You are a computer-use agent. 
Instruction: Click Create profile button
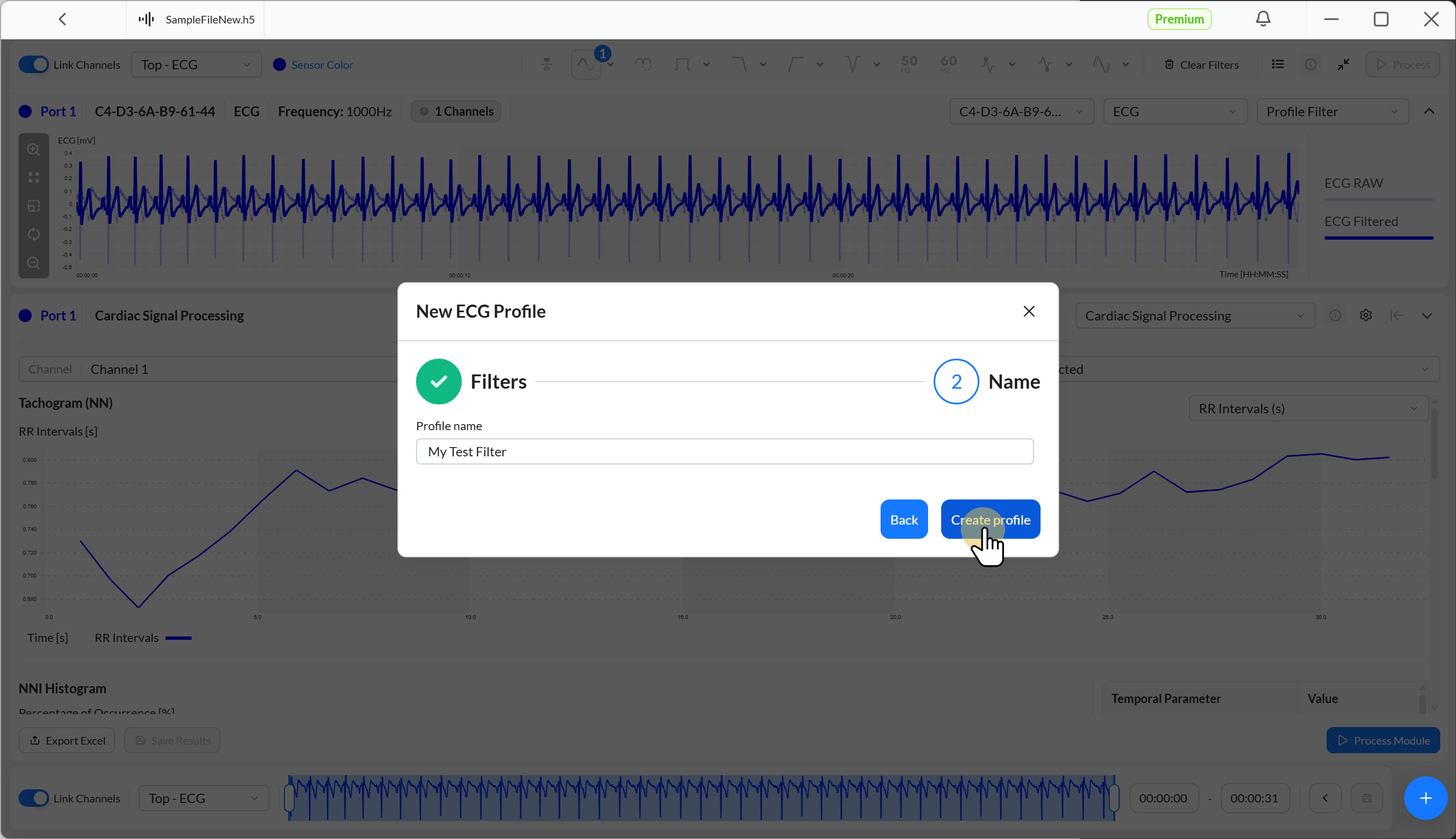990,519
